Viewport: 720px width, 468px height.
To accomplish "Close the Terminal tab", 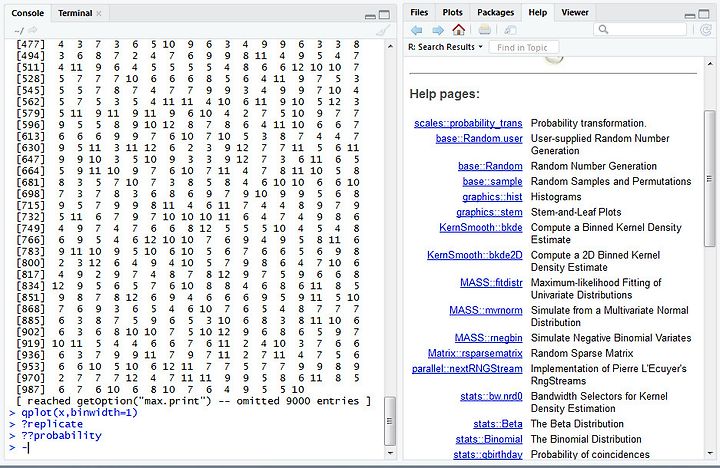I will point(98,13).
